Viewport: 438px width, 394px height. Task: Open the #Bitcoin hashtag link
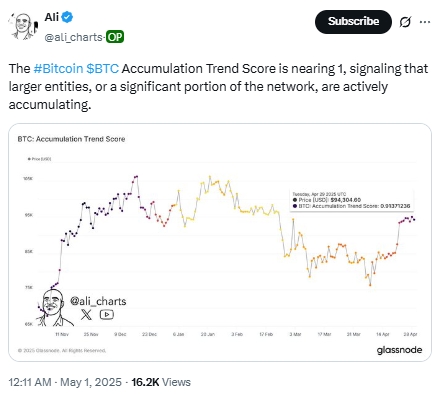pos(58,69)
